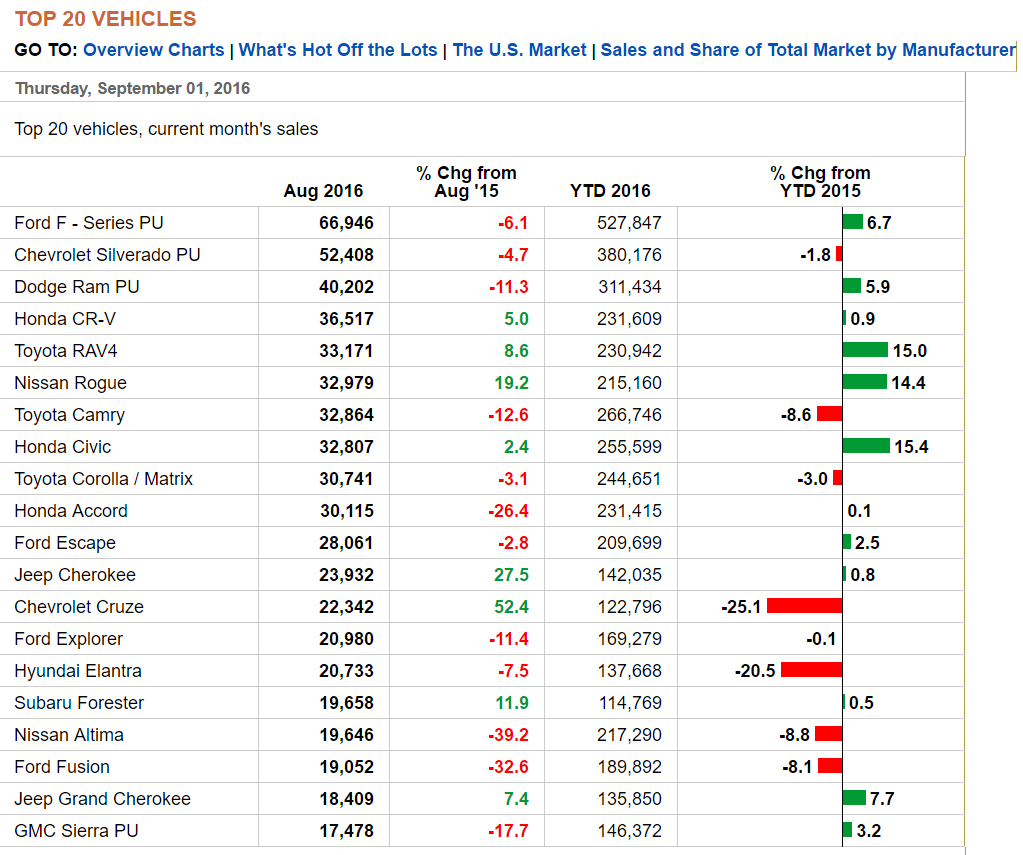
Task: Click the Subaru Forester row name
Action: point(79,702)
